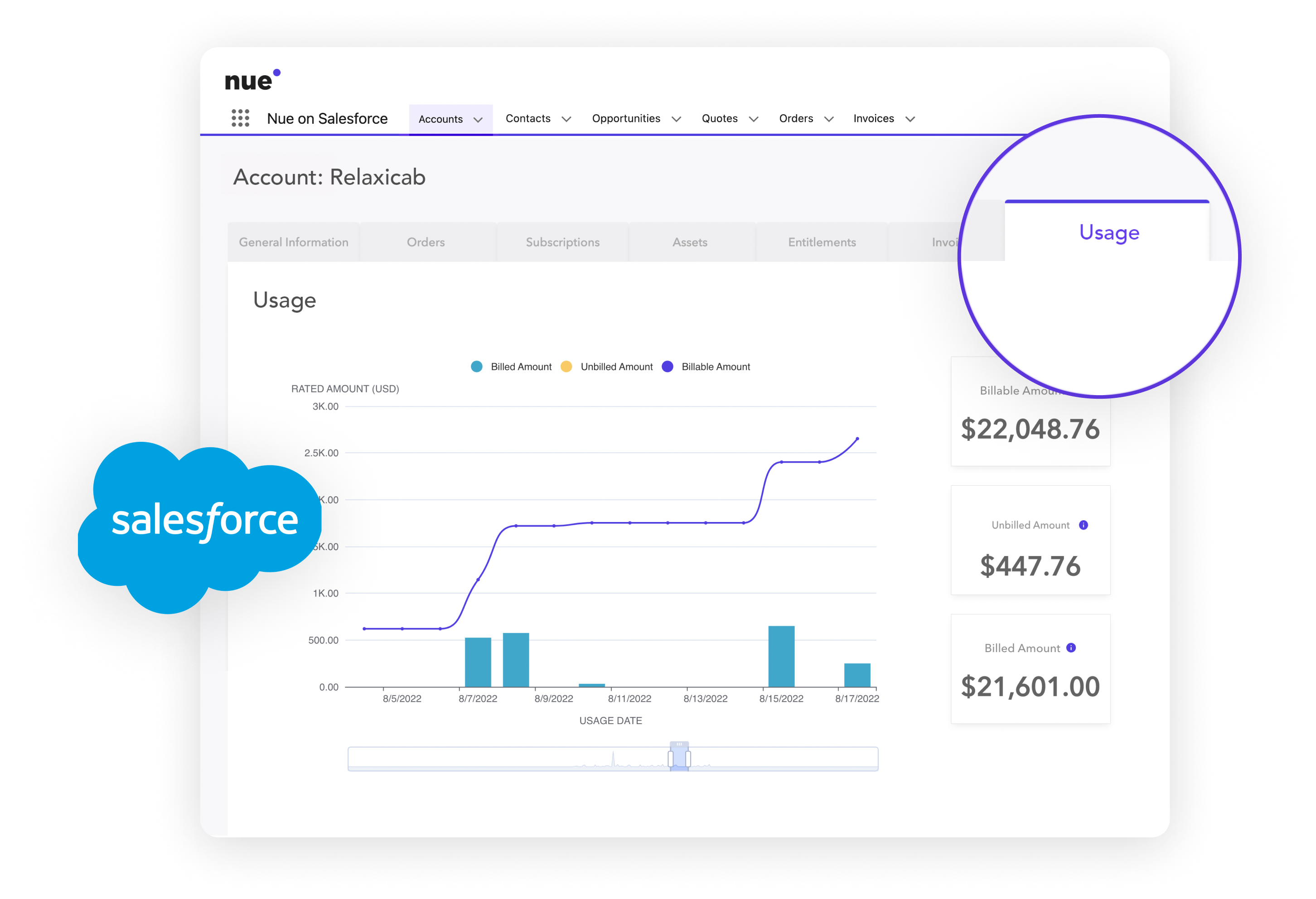Viewport: 1316px width, 899px height.
Task: Expand the Invoices dropdown chevron
Action: (910, 119)
